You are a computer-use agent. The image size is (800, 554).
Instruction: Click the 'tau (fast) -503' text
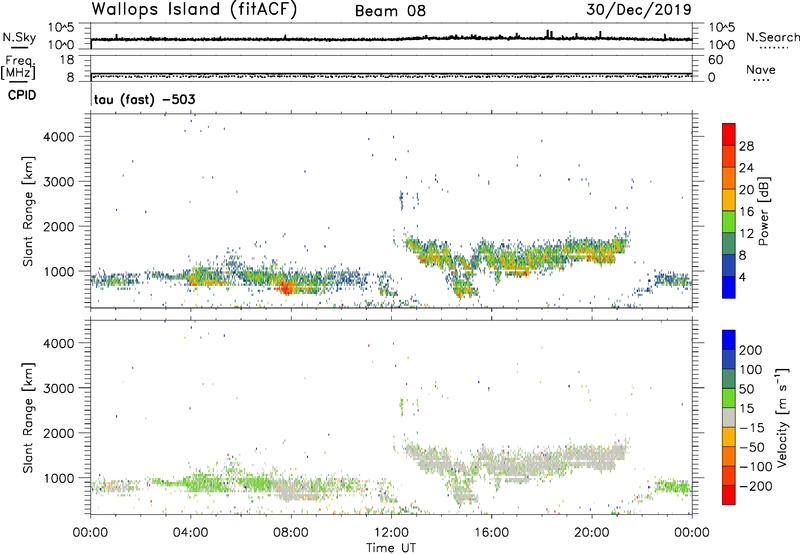[x=144, y=99]
